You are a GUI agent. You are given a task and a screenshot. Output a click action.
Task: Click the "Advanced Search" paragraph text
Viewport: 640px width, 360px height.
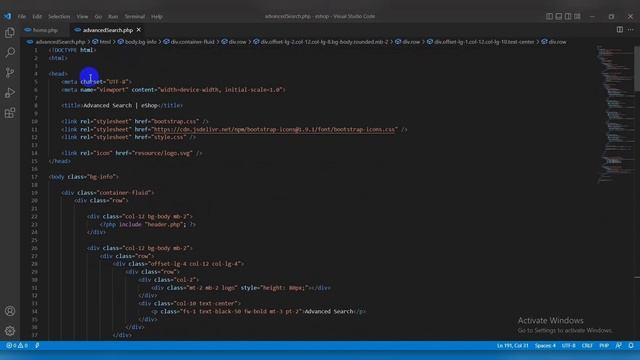pos(329,311)
